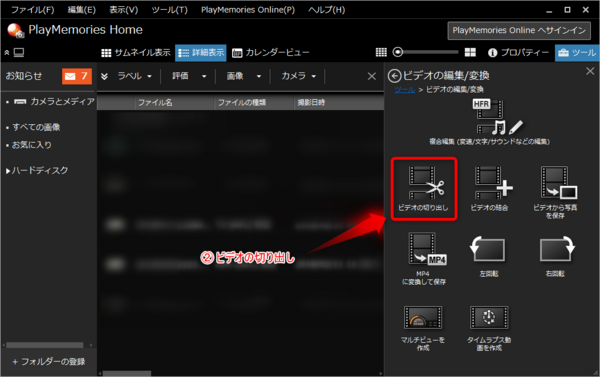Open the ファイル(F) menu
600x377 pixels.
33,10
